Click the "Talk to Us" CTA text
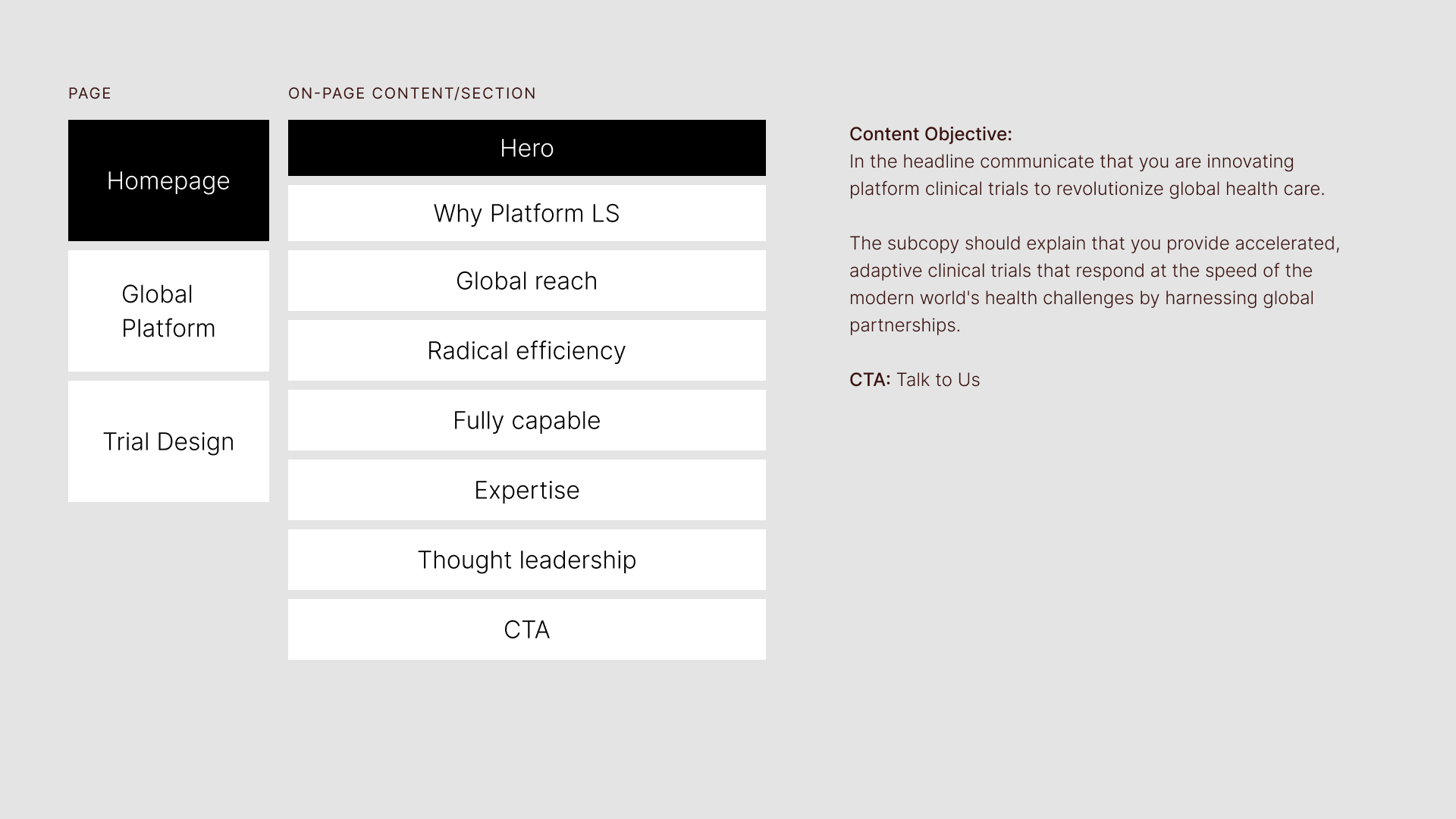The width and height of the screenshot is (1456, 819). pos(938,380)
